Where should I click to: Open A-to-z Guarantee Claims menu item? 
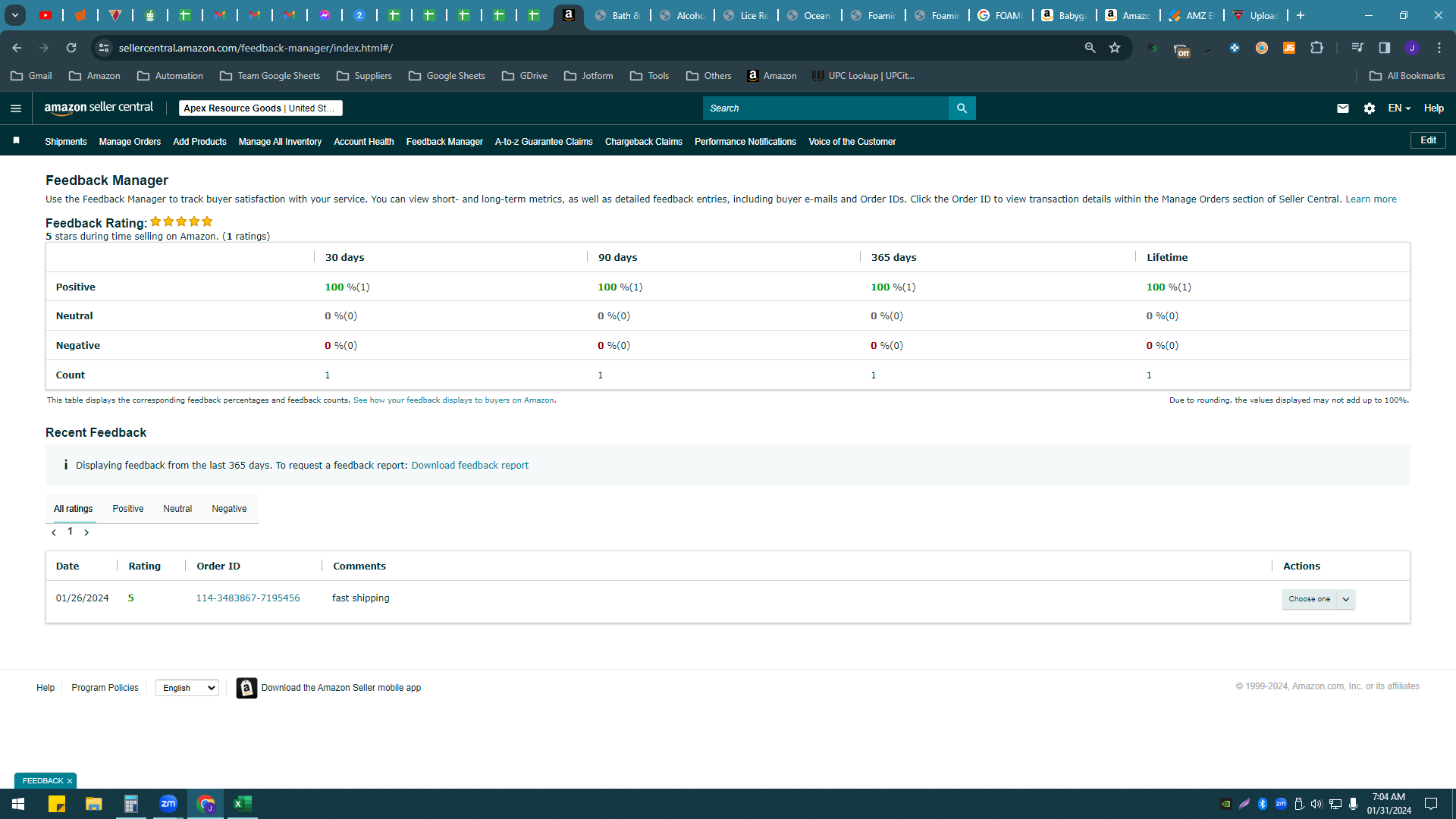point(544,142)
